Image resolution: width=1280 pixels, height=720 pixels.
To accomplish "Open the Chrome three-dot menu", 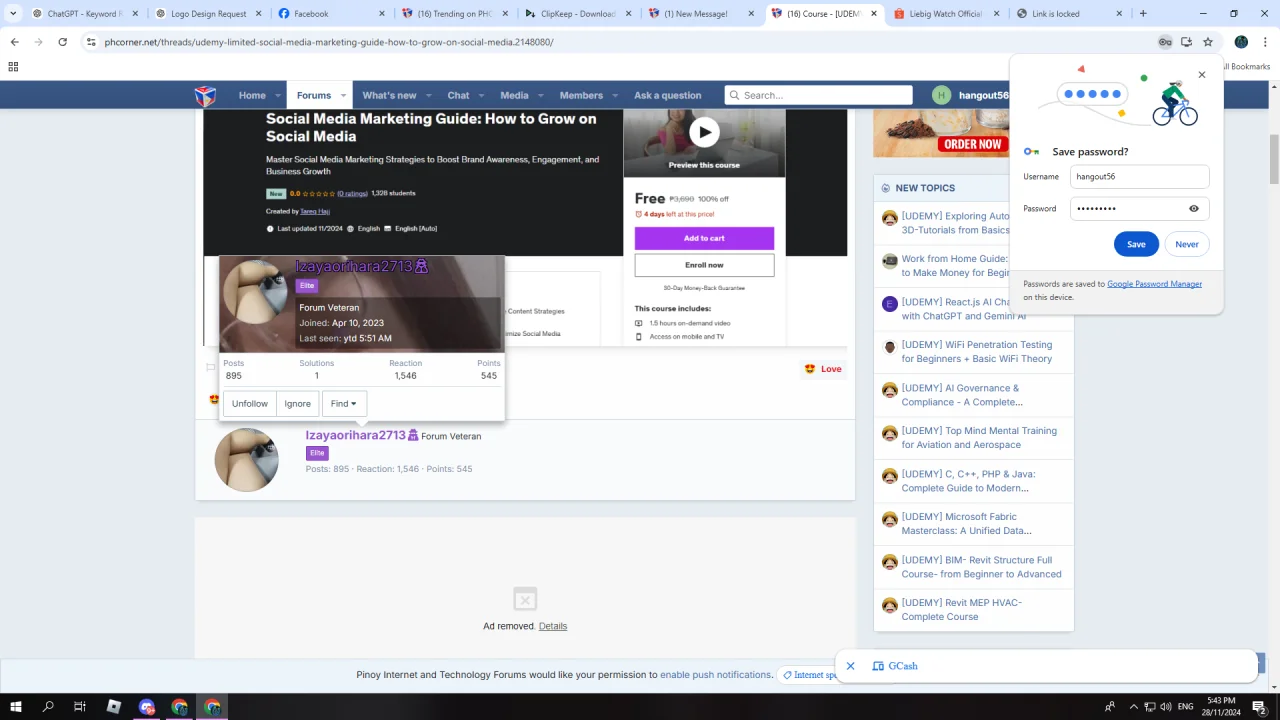I will (x=1265, y=42).
